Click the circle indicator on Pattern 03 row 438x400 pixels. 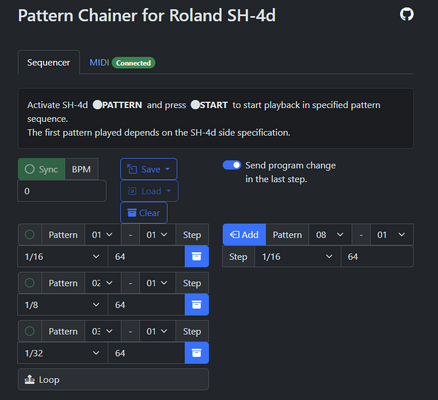[x=30, y=331]
